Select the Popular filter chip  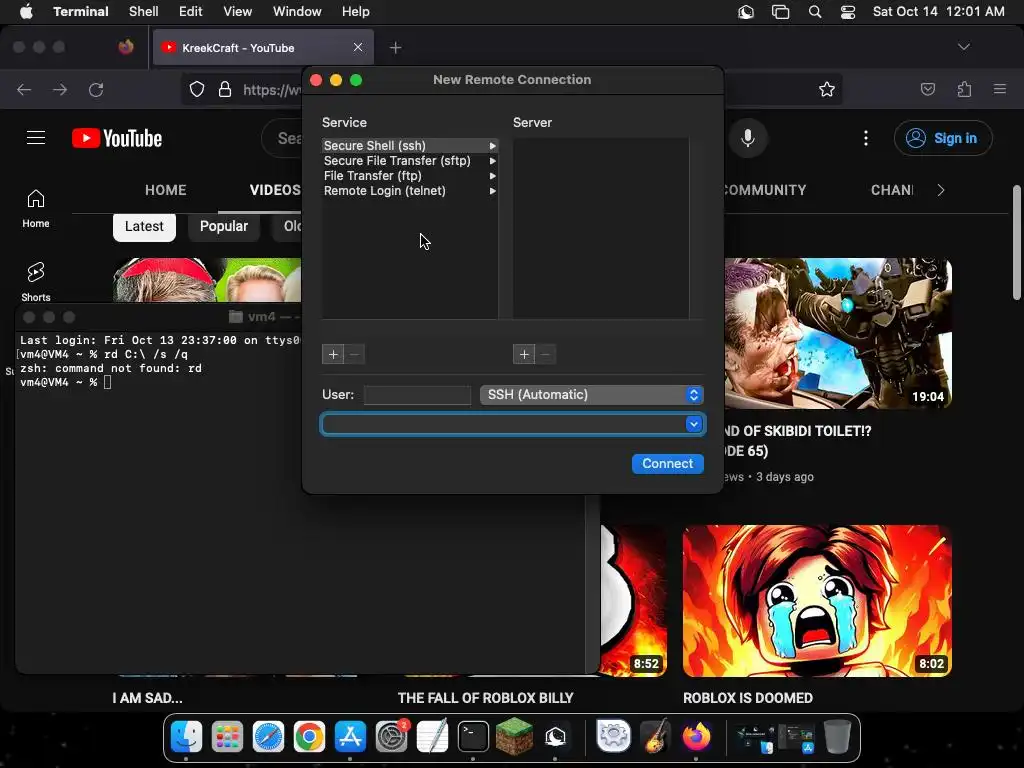[224, 227]
